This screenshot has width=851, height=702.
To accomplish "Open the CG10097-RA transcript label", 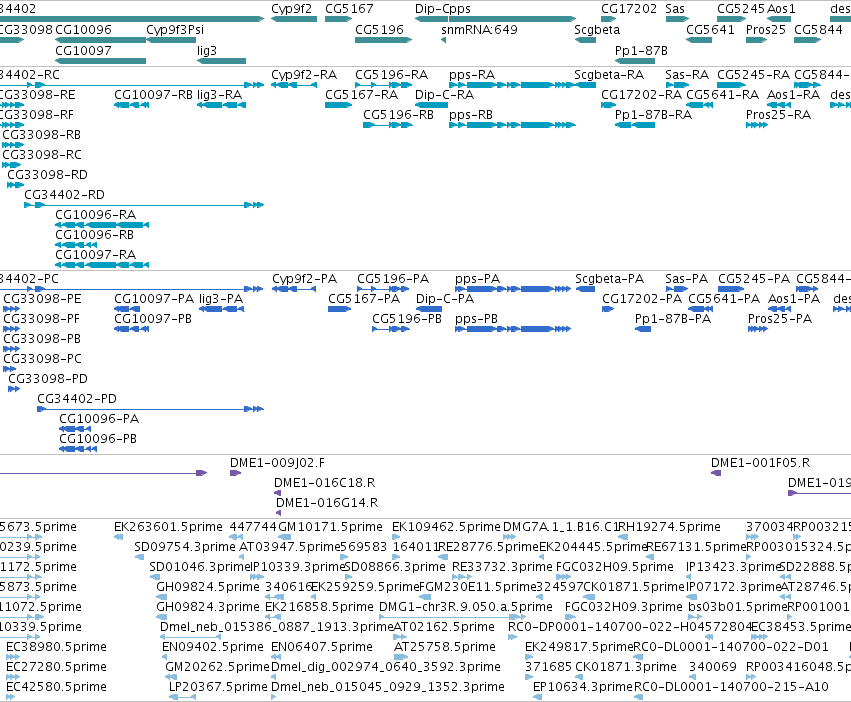I will pyautogui.click(x=96, y=255).
